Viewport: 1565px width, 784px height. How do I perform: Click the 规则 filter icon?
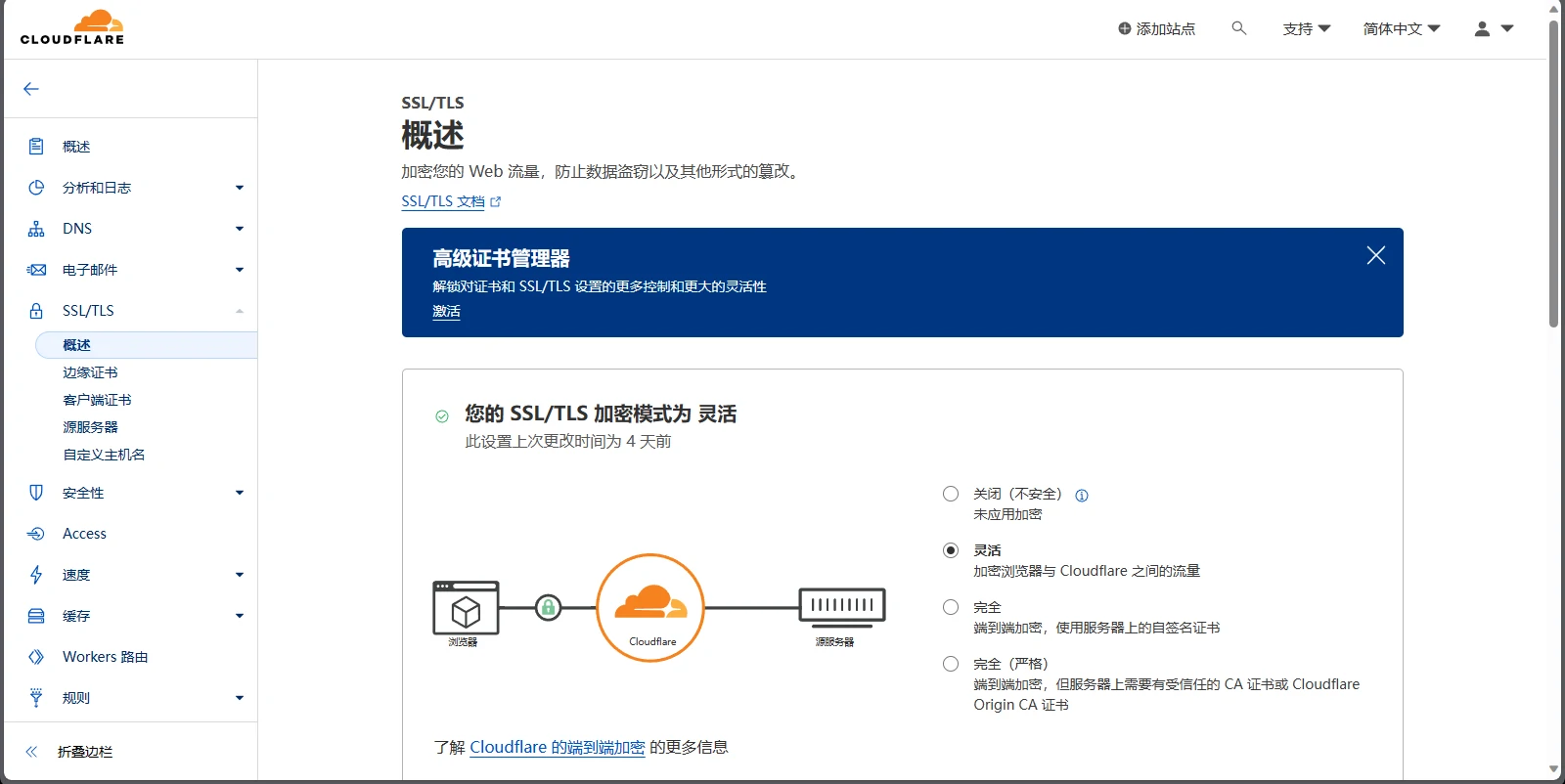click(x=36, y=698)
